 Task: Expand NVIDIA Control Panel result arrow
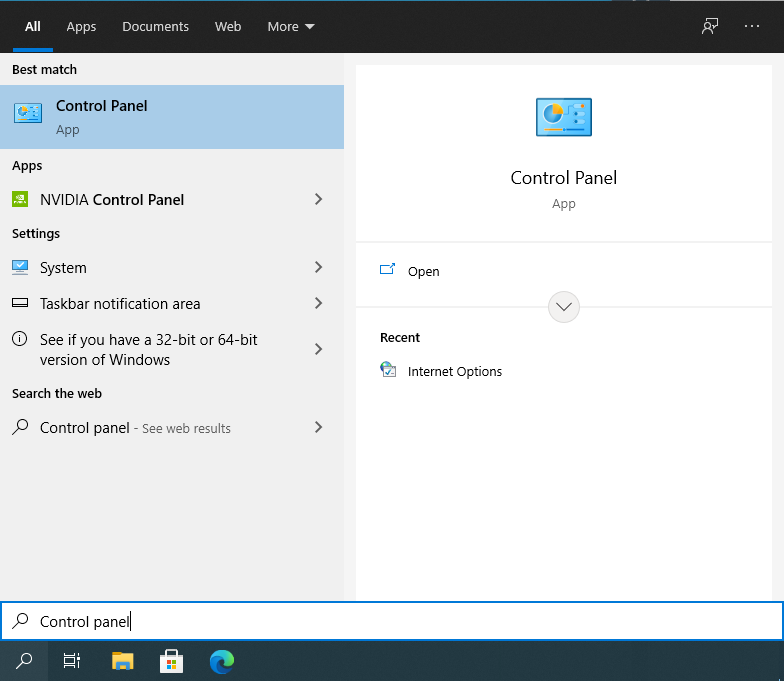tap(318, 200)
